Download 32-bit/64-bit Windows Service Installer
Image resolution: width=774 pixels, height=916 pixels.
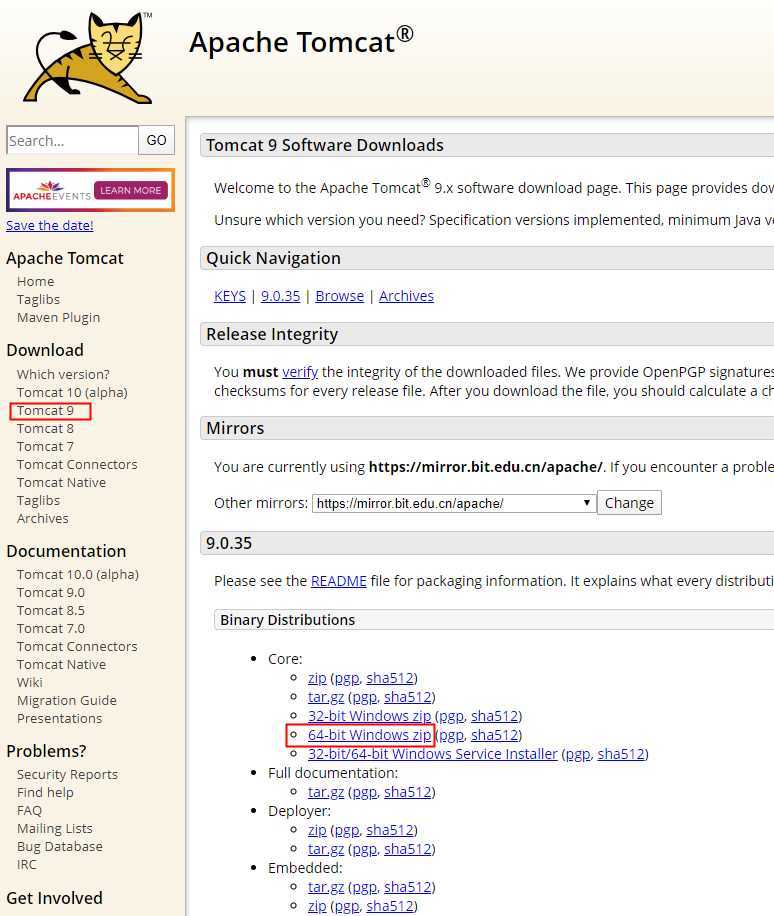click(432, 754)
